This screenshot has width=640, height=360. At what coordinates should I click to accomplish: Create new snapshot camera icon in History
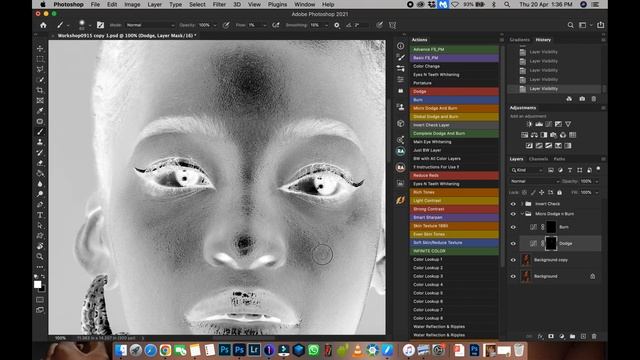pyautogui.click(x=582, y=99)
